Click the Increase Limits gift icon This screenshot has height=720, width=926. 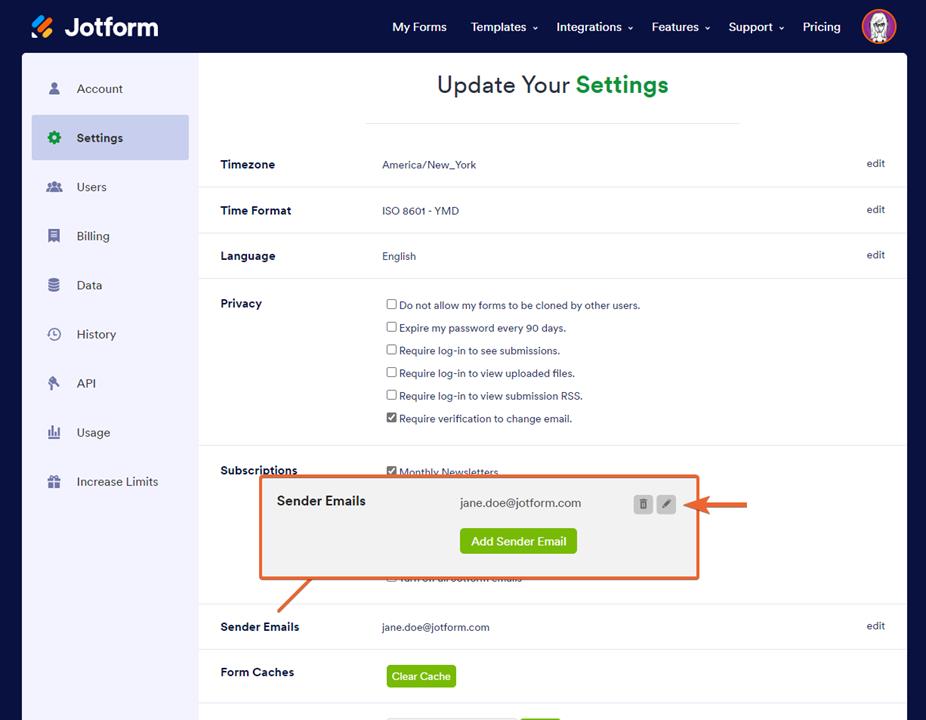point(54,481)
